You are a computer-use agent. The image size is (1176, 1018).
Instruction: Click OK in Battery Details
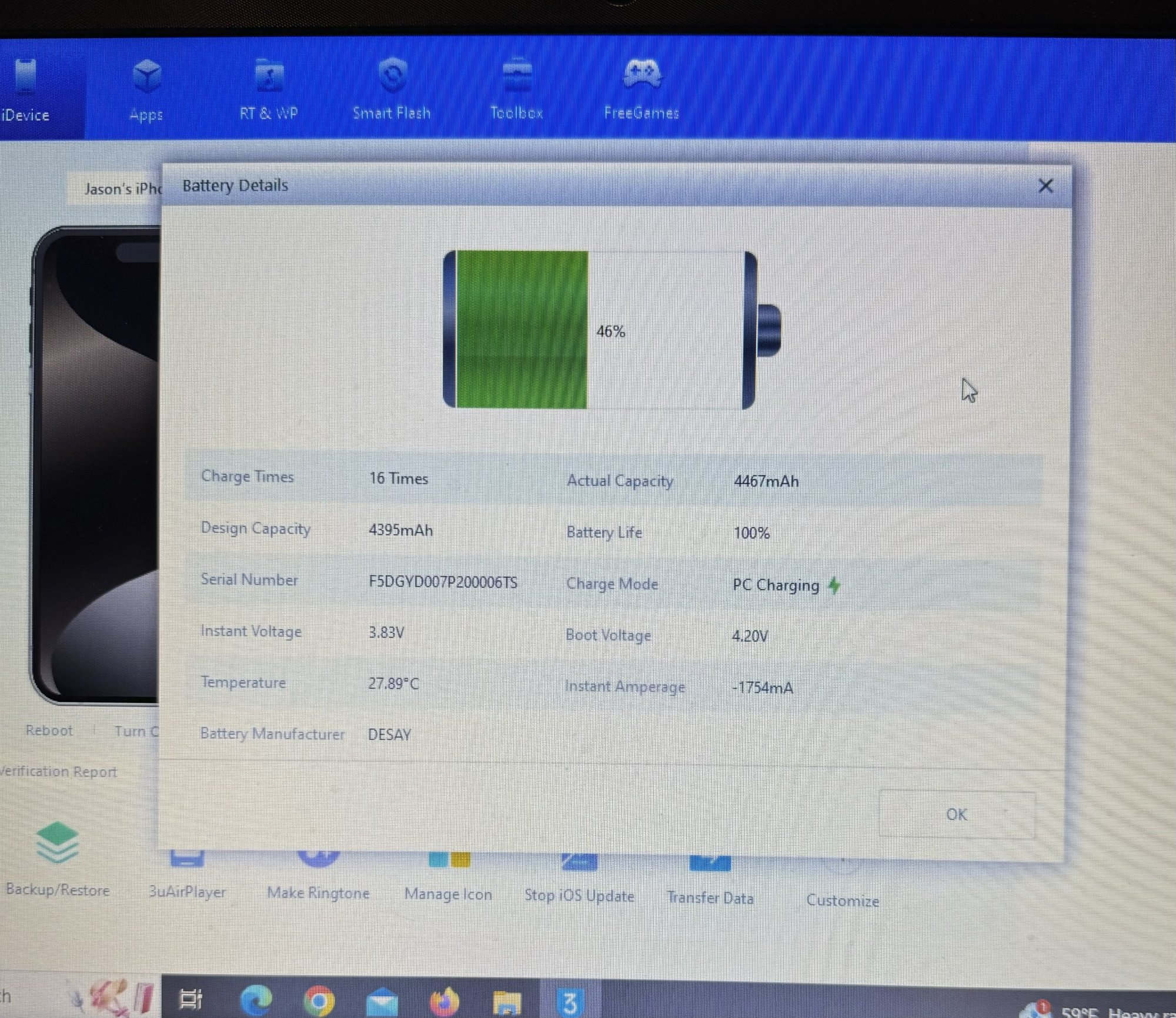pyautogui.click(x=956, y=815)
